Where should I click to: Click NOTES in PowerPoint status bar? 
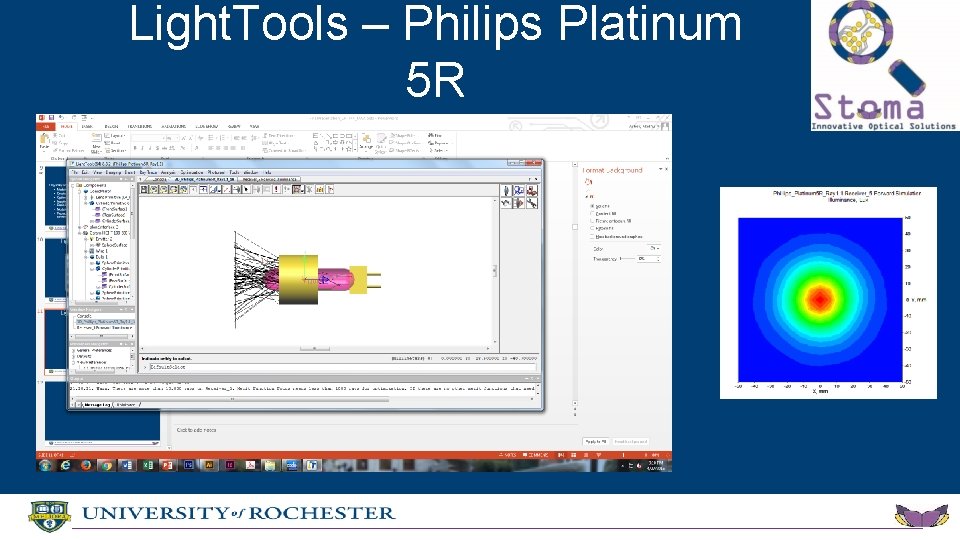tap(508, 455)
